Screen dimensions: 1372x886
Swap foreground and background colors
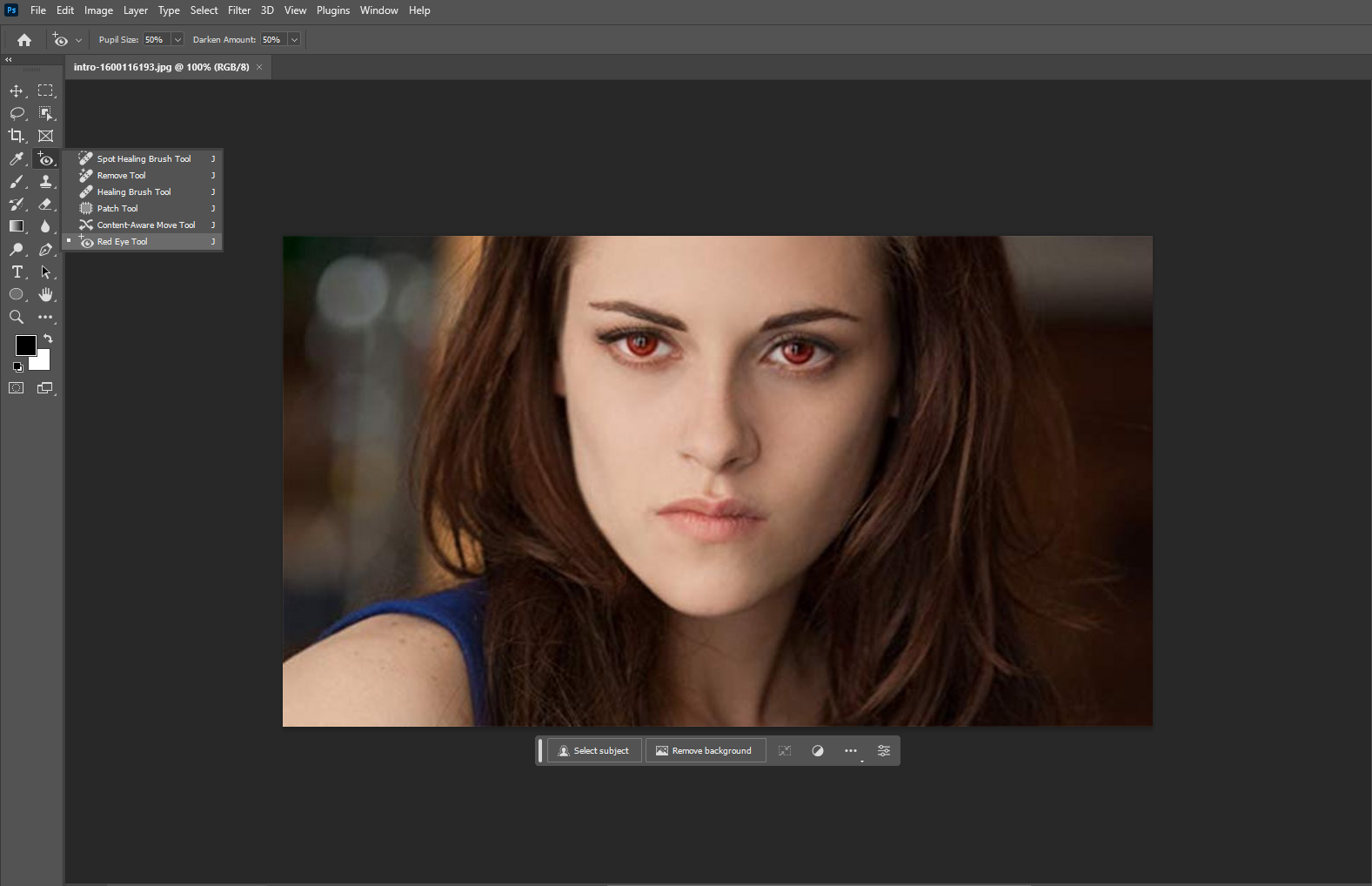coord(49,339)
